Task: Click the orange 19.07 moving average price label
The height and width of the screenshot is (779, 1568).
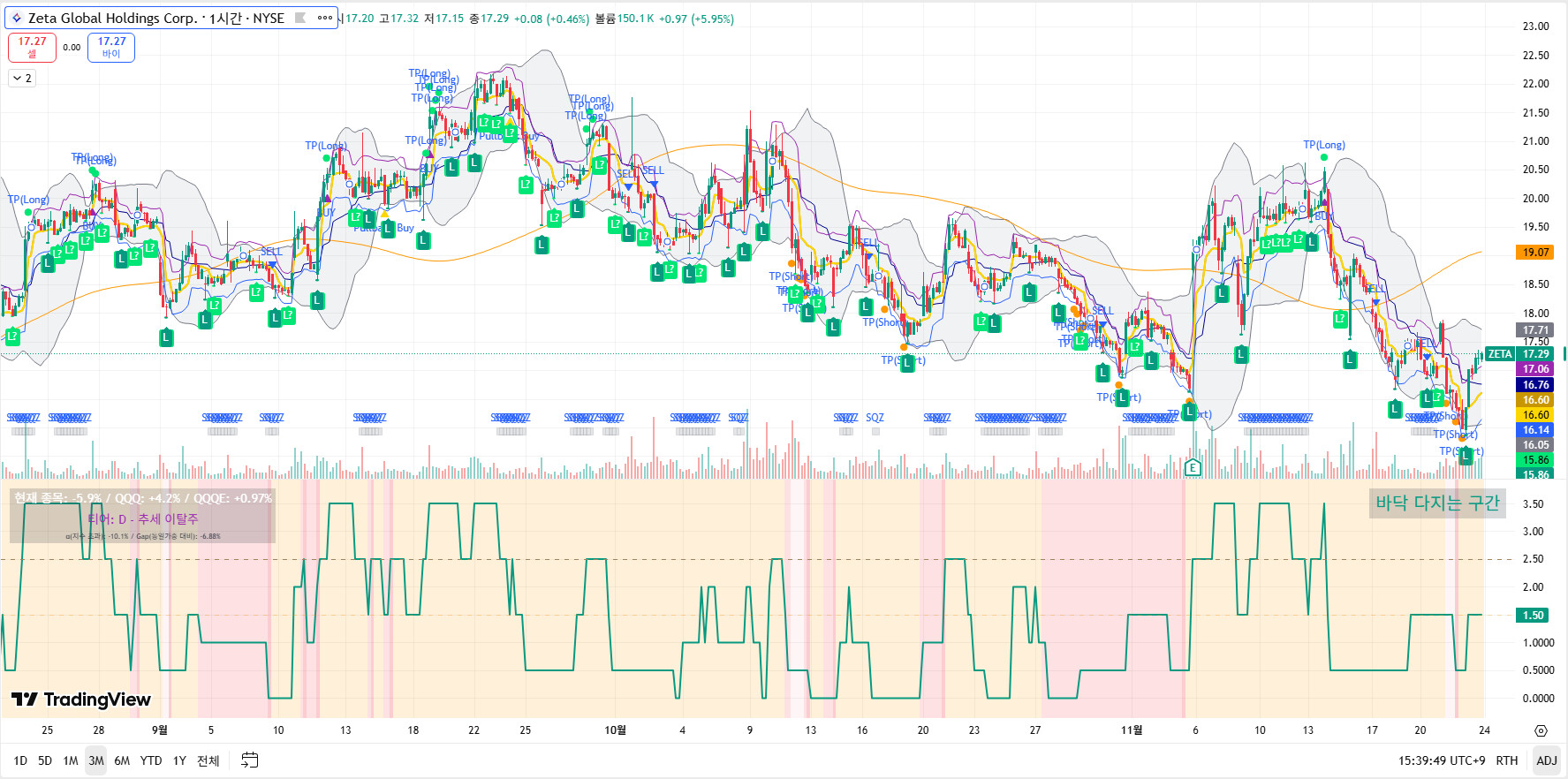Action: [x=1536, y=253]
